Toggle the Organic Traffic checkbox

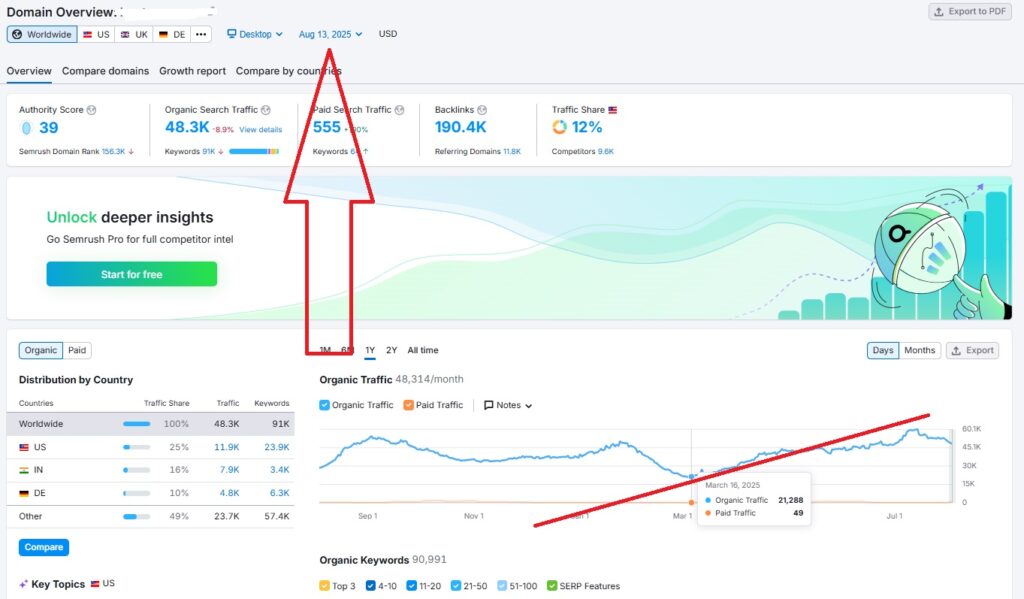(x=325, y=405)
